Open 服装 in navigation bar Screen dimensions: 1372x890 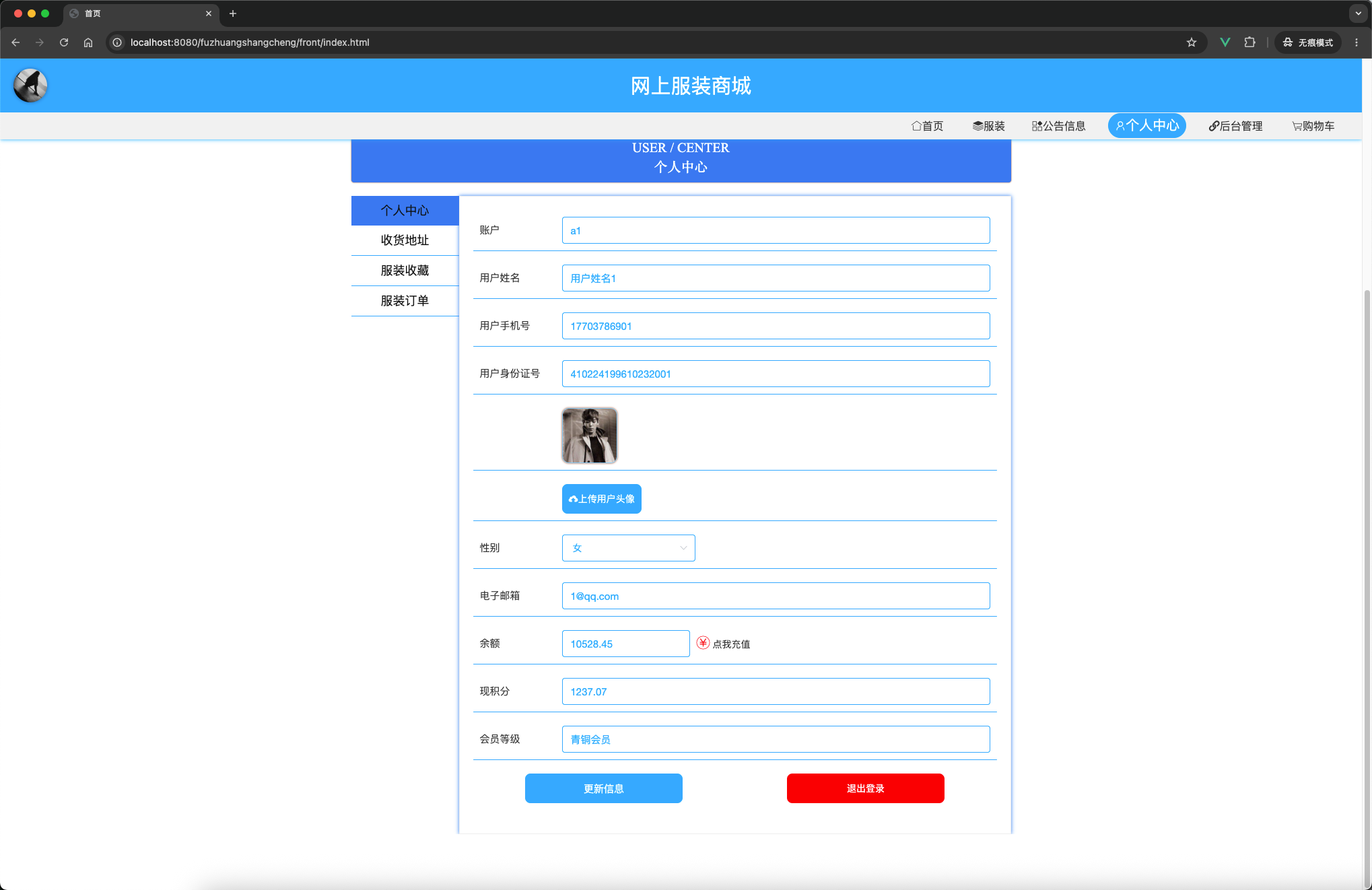click(989, 126)
